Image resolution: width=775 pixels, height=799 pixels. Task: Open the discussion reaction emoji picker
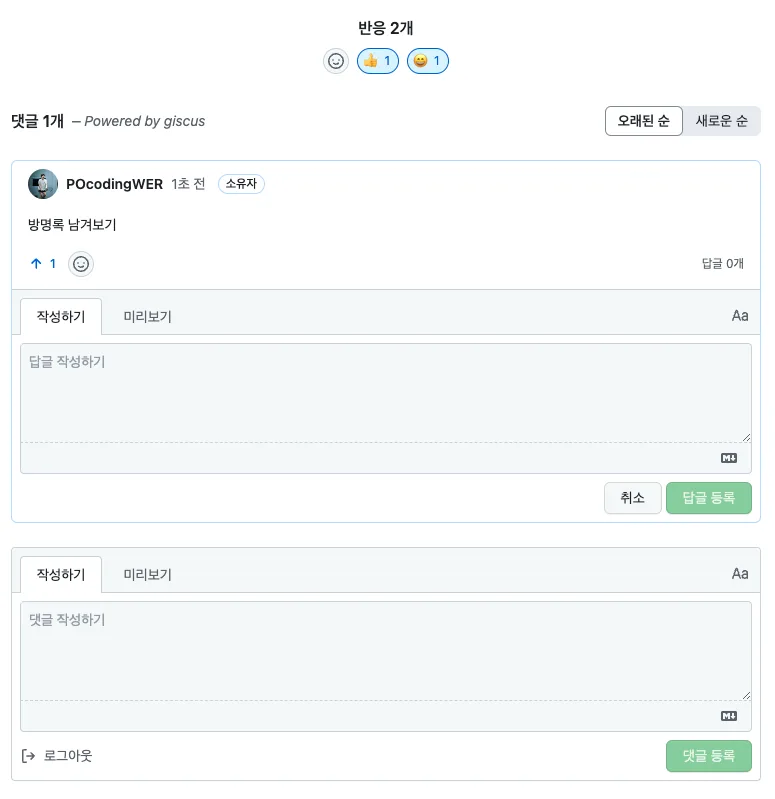(x=336, y=61)
